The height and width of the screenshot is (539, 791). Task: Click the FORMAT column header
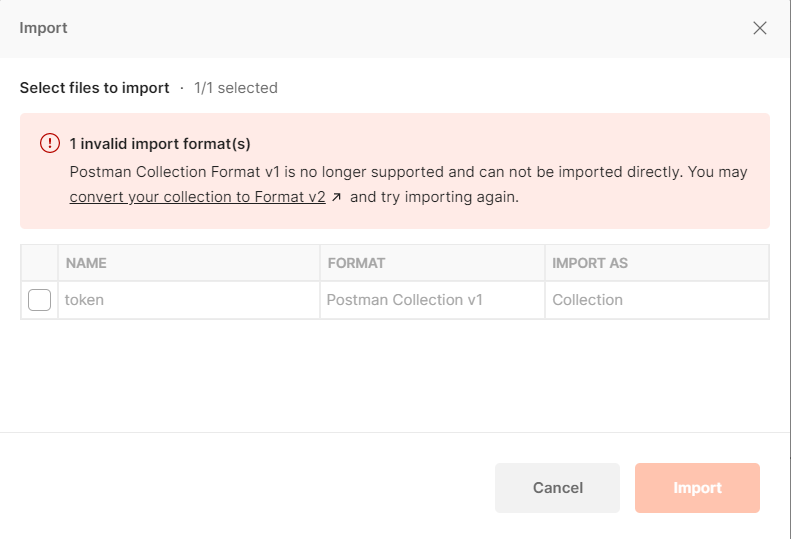[x=356, y=263]
